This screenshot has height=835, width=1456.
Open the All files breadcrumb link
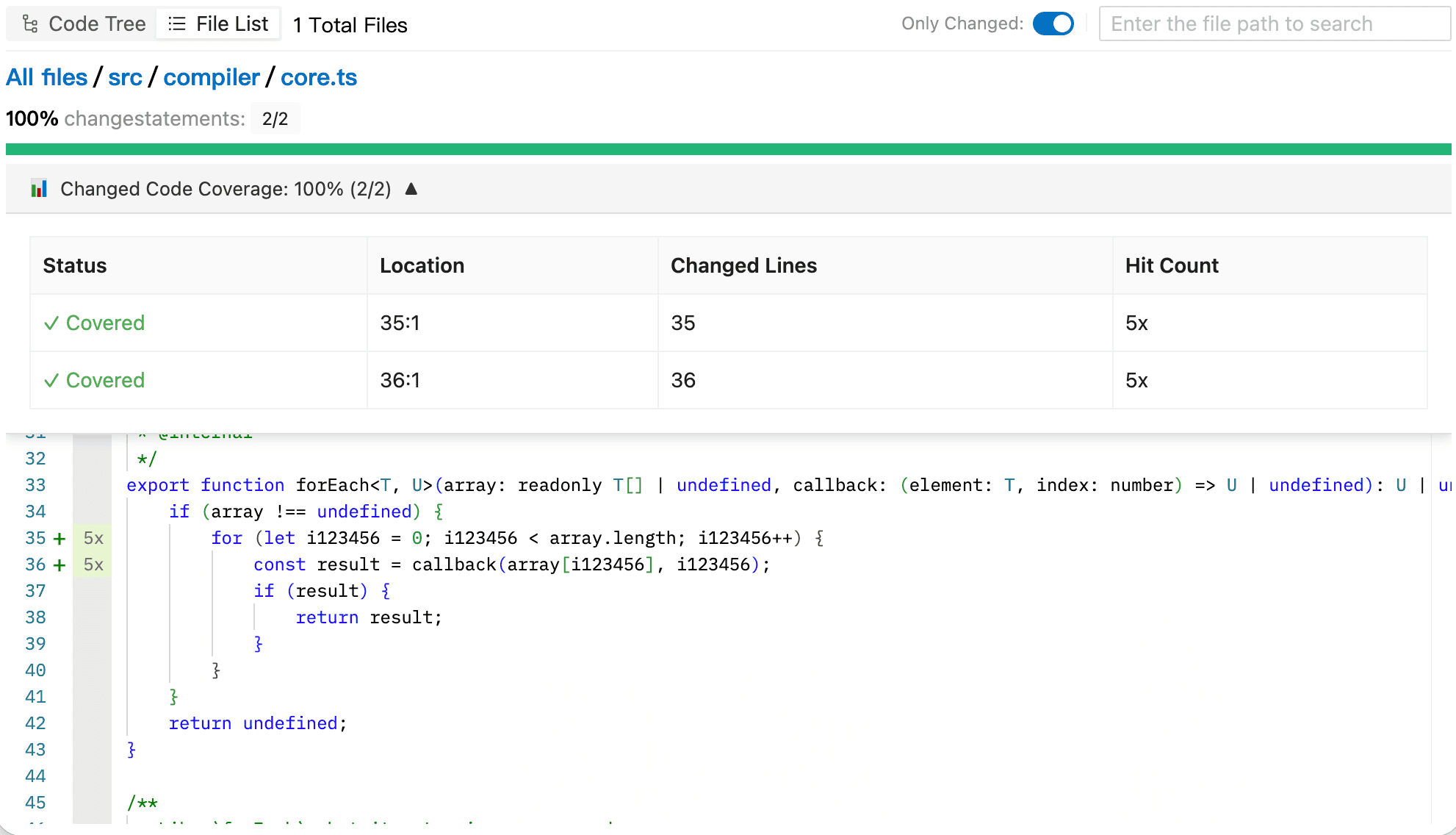click(x=46, y=77)
